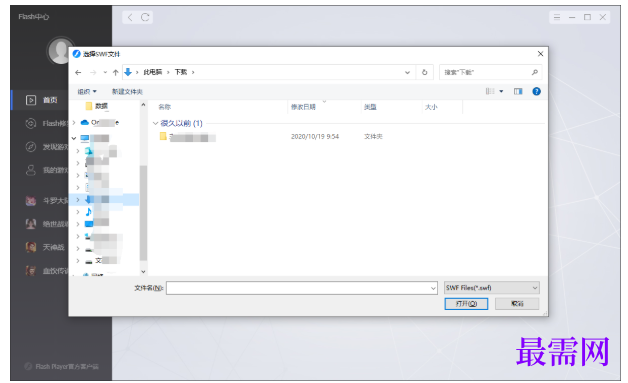Image resolution: width=628 pixels, height=383 pixels.
Task: Click the refresh icon in Flash中心 toolbar
Action: 145,17
